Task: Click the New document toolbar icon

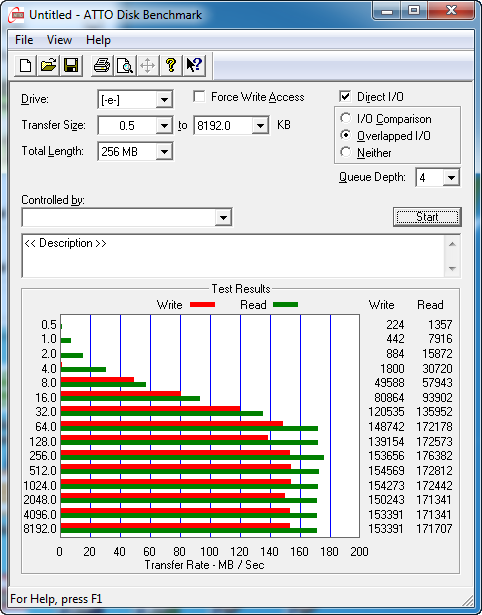Action: point(25,65)
